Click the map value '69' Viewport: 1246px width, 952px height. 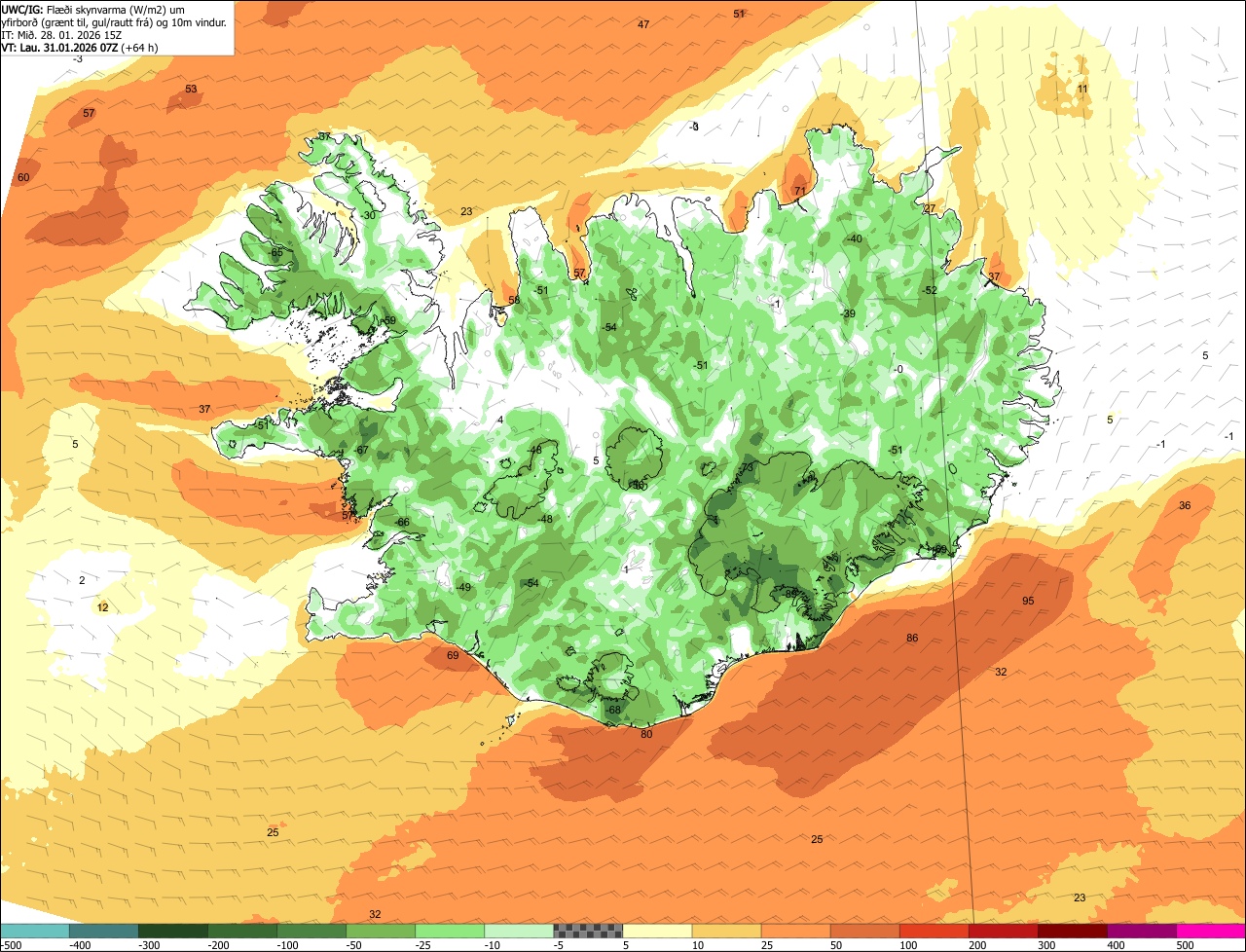[453, 656]
